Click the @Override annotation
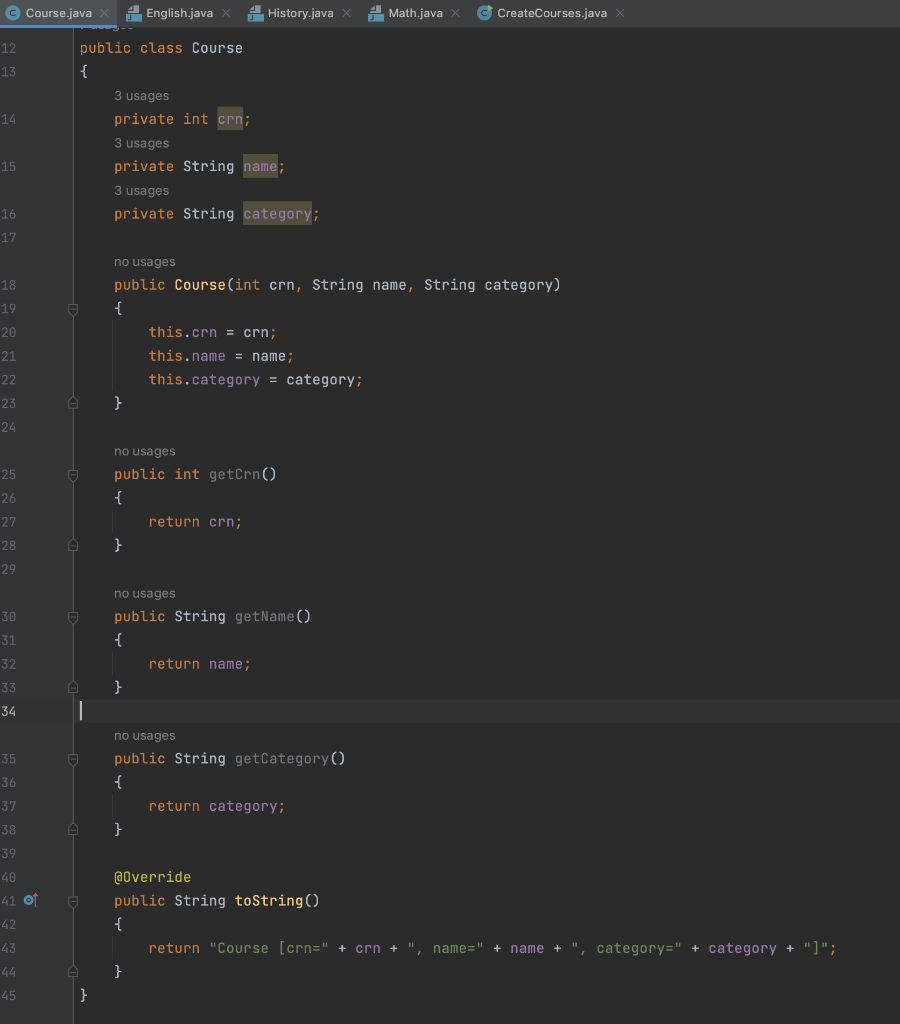 152,877
